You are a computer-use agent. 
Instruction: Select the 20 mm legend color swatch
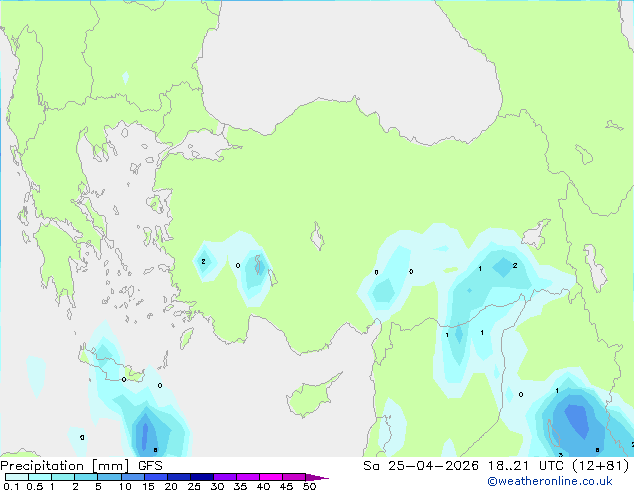178,477
